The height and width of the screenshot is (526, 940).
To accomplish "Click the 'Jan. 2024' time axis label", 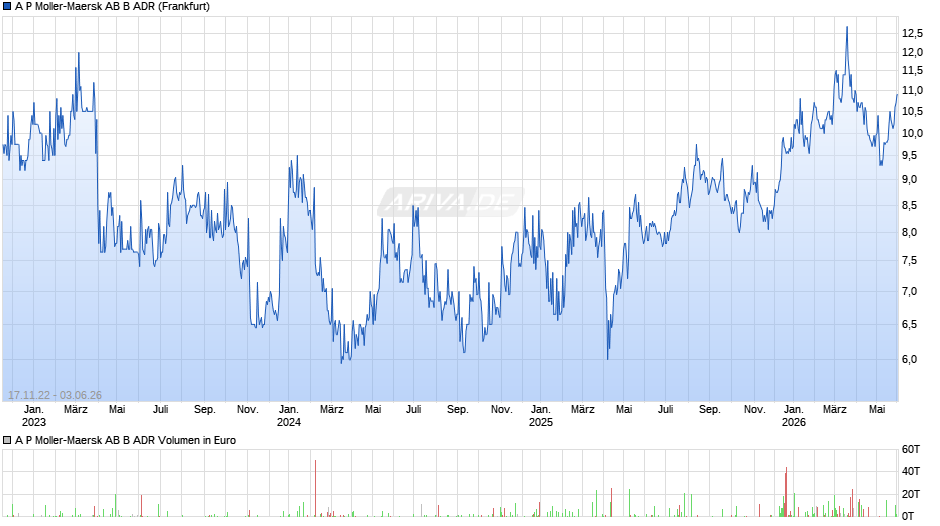I will [288, 416].
